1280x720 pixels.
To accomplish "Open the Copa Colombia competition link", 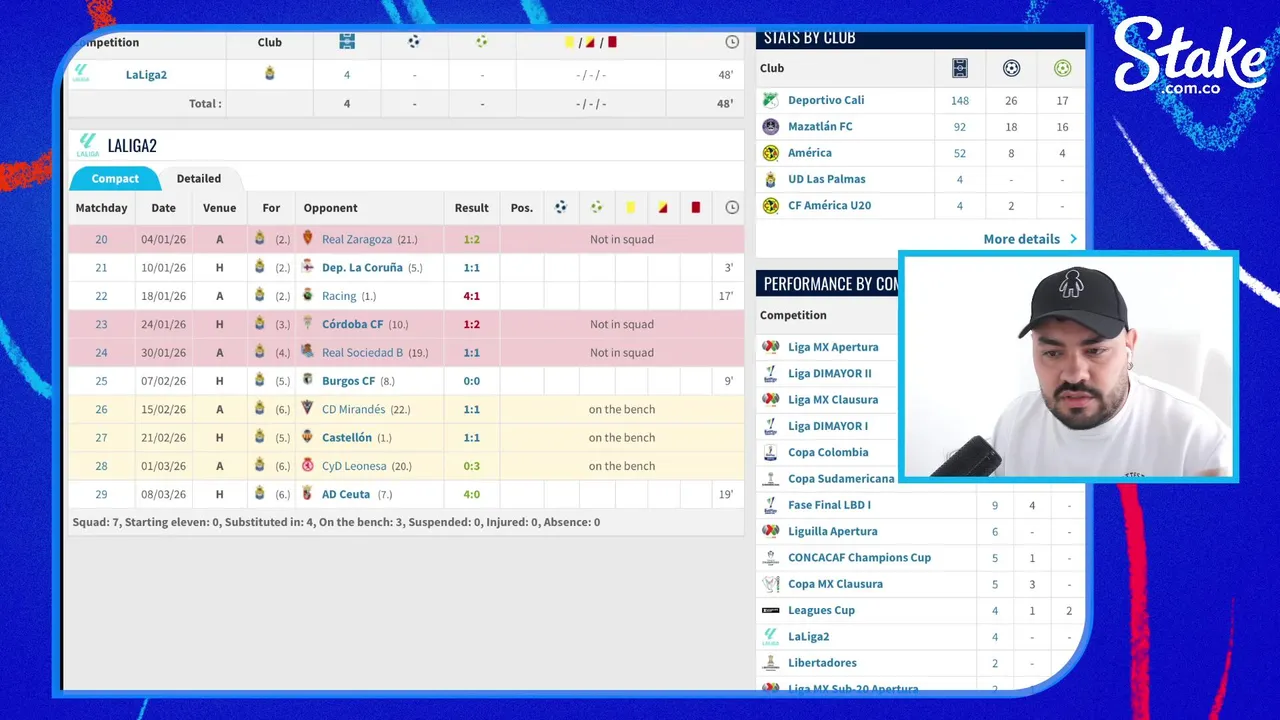I will point(828,452).
